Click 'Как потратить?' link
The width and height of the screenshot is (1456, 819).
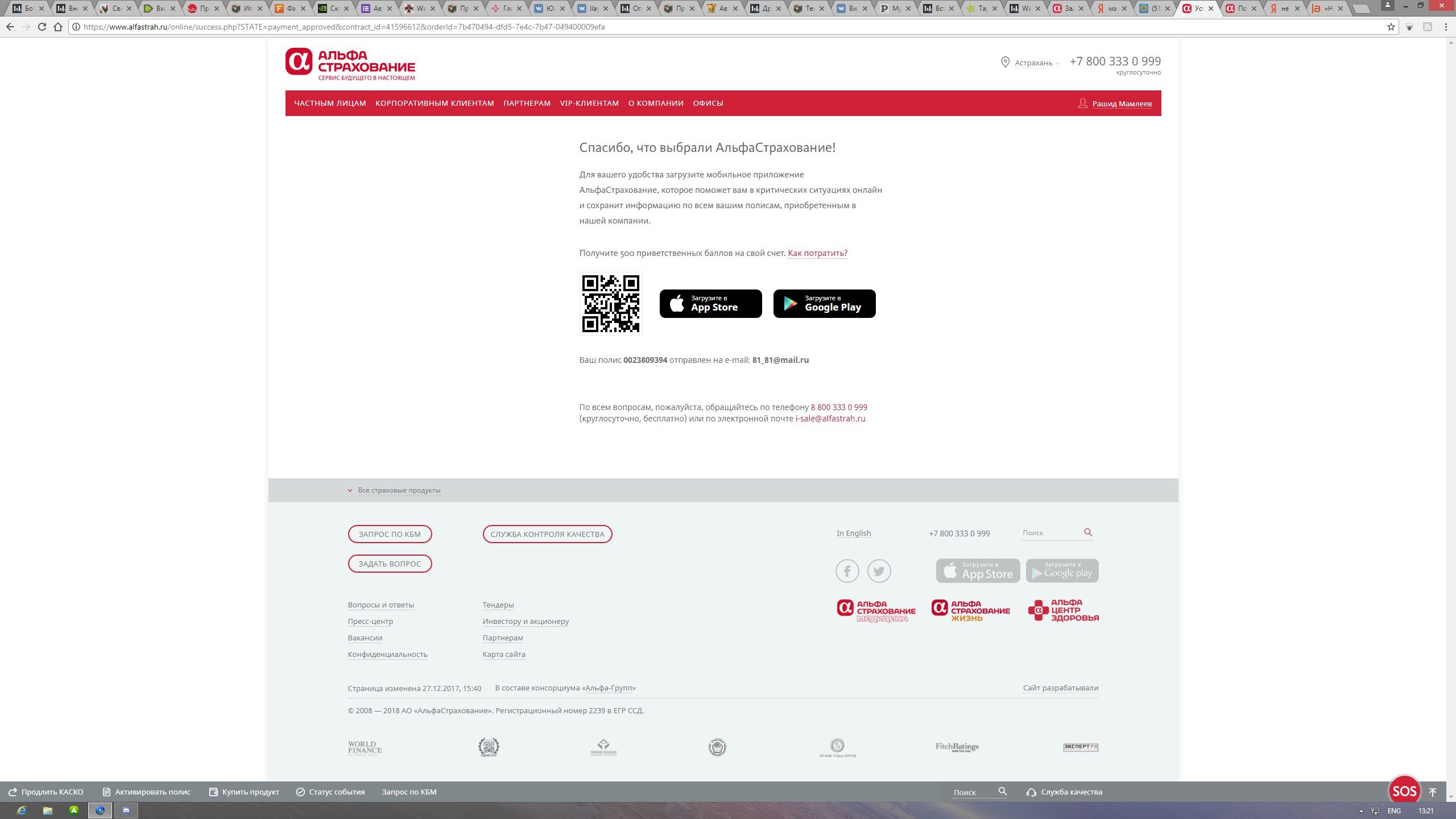point(818,252)
